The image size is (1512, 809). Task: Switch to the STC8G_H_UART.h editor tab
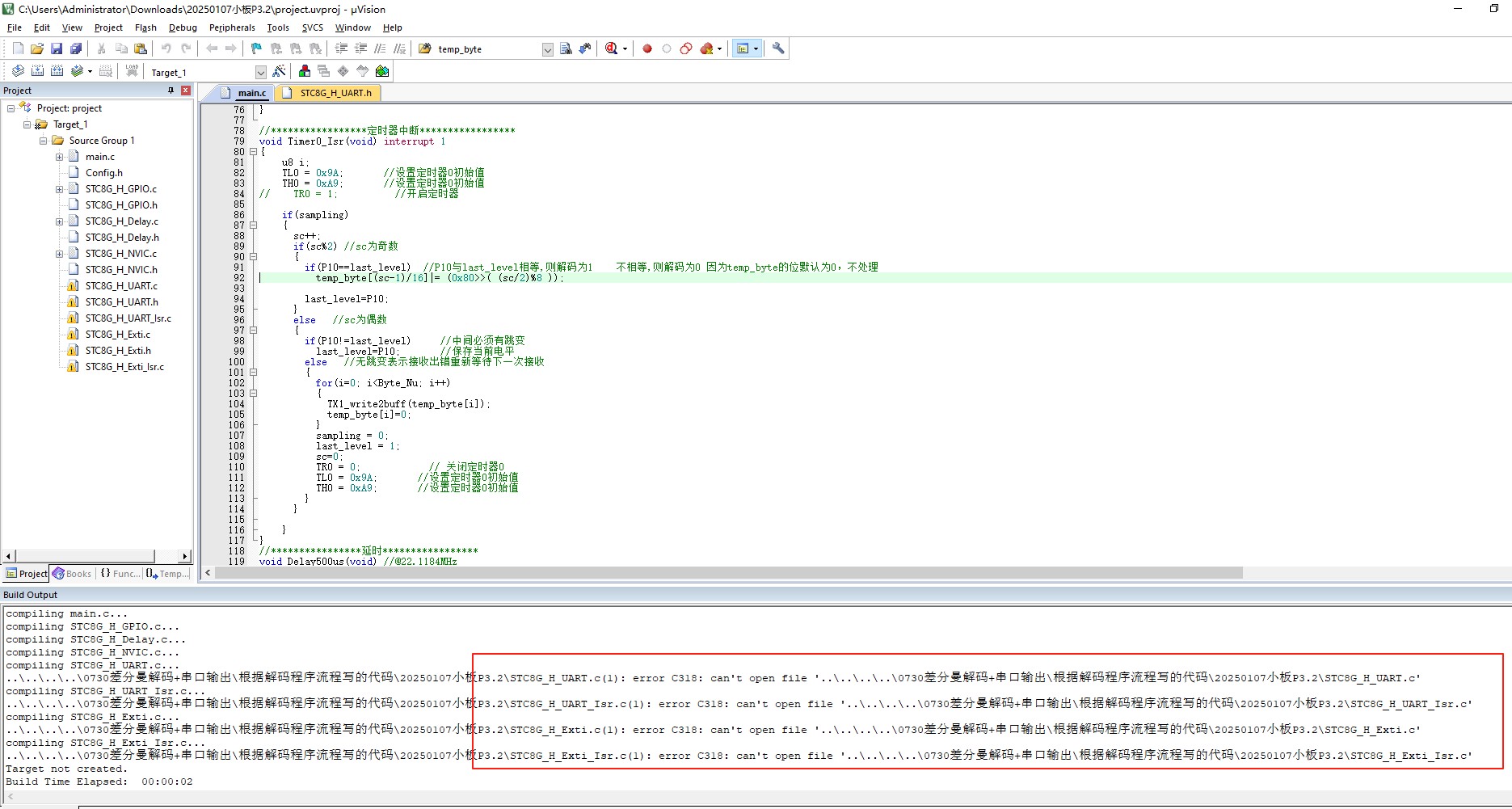(327, 93)
